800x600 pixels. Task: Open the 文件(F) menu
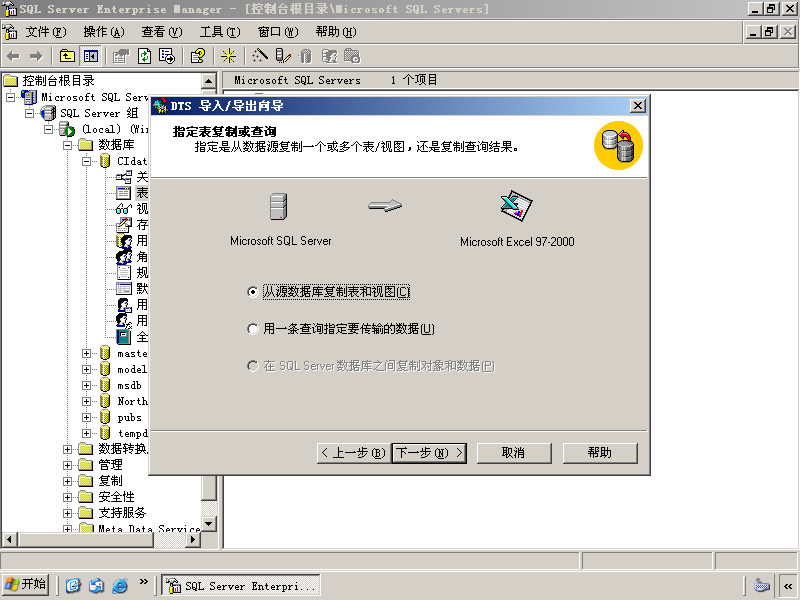[46, 32]
